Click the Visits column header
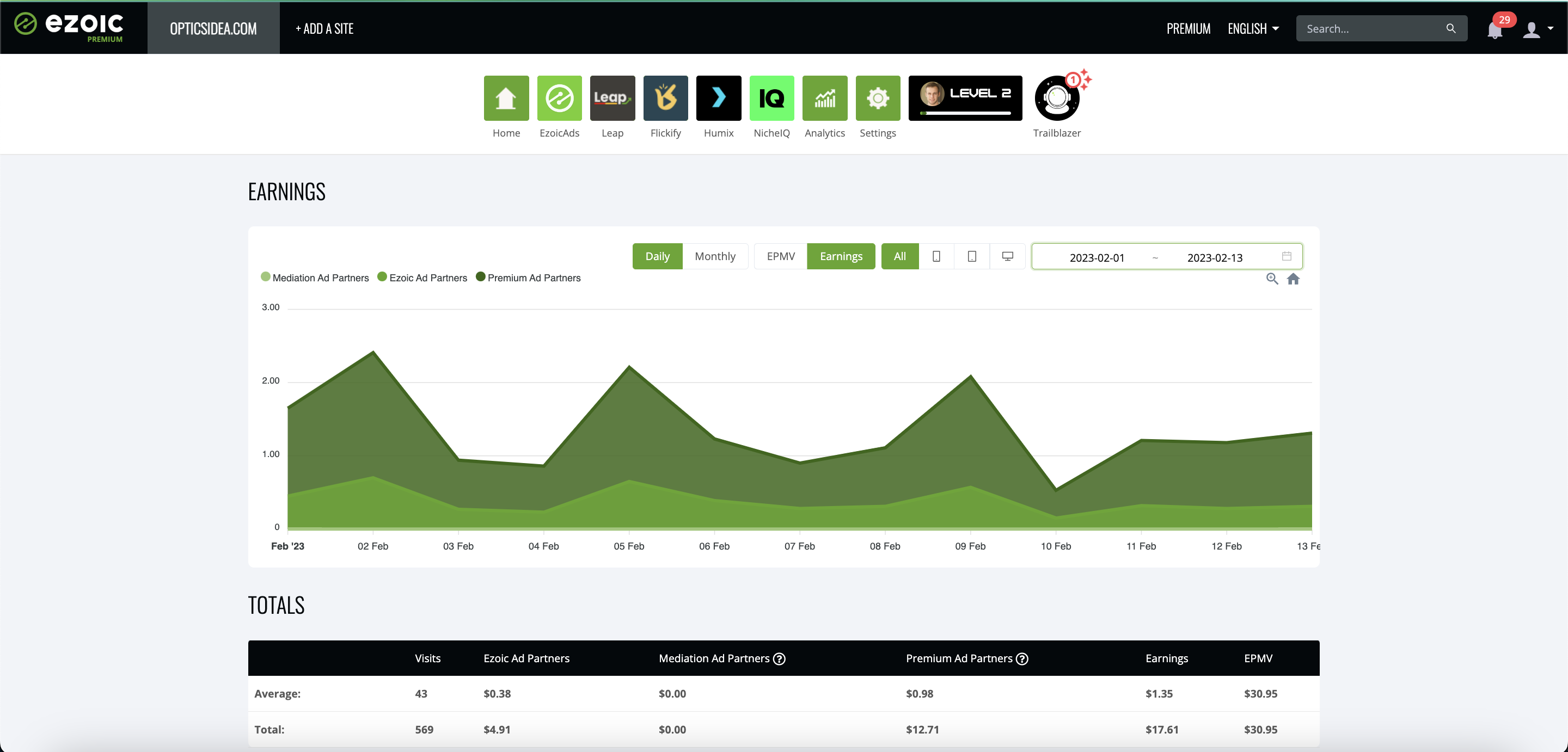1568x752 pixels. [427, 658]
